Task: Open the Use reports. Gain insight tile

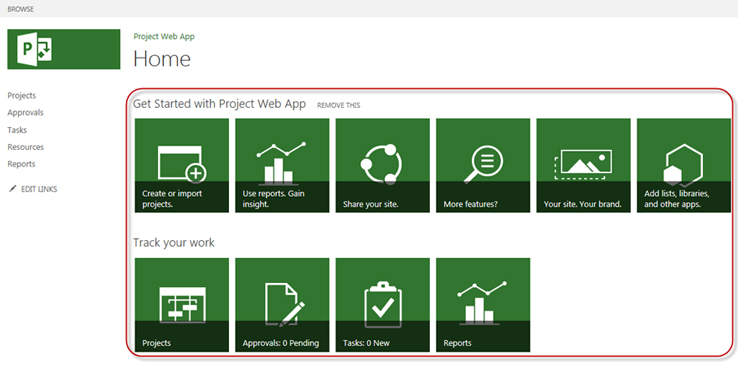Action: [x=282, y=165]
